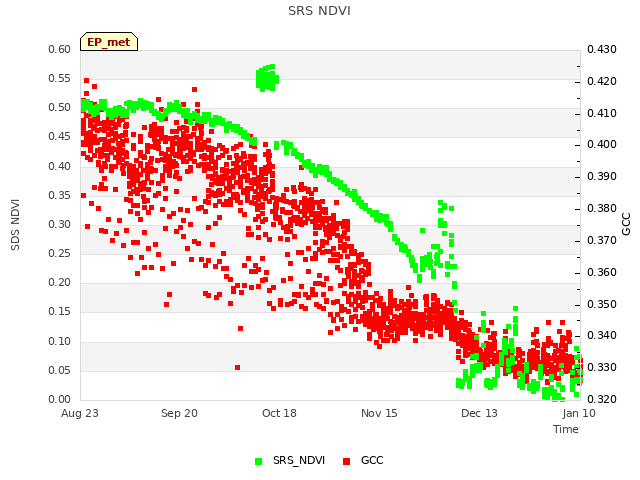The width and height of the screenshot is (640, 480).
Task: Click the Sep 20 date tick label
Action: point(179,413)
